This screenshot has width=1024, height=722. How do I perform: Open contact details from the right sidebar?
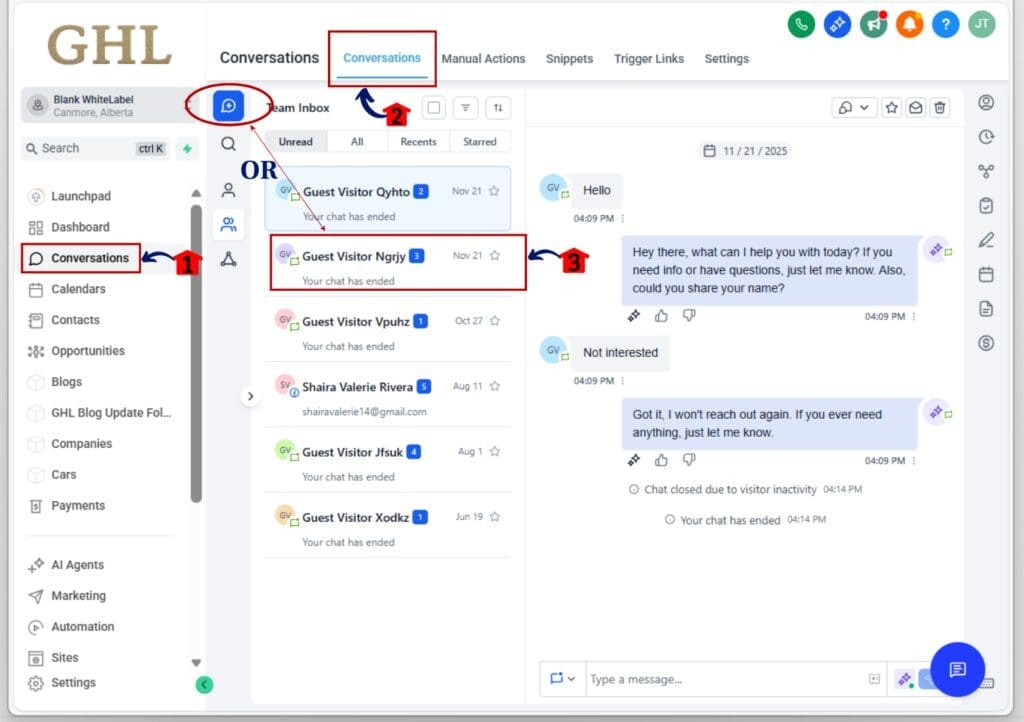(986, 101)
